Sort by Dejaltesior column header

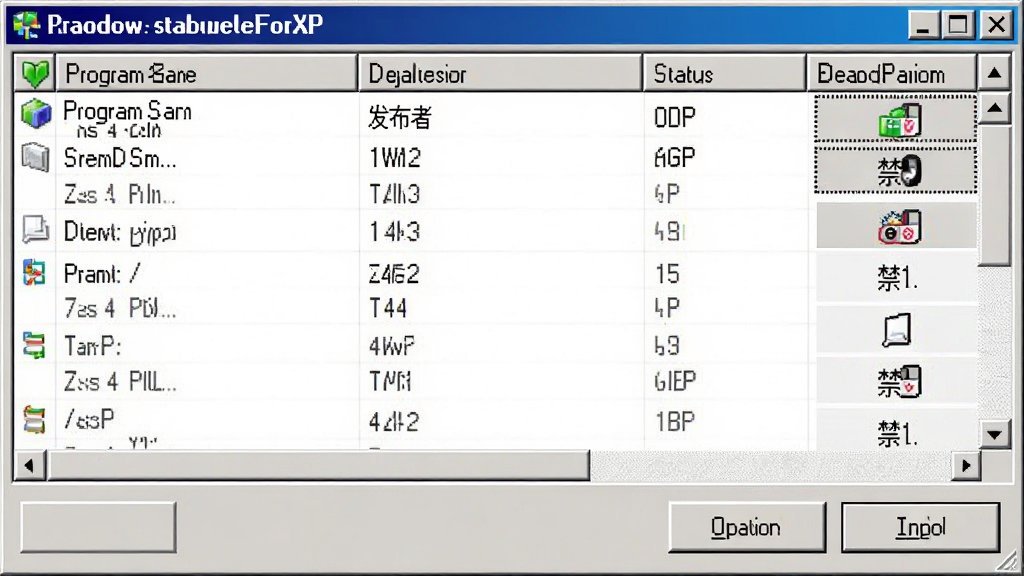click(x=500, y=74)
